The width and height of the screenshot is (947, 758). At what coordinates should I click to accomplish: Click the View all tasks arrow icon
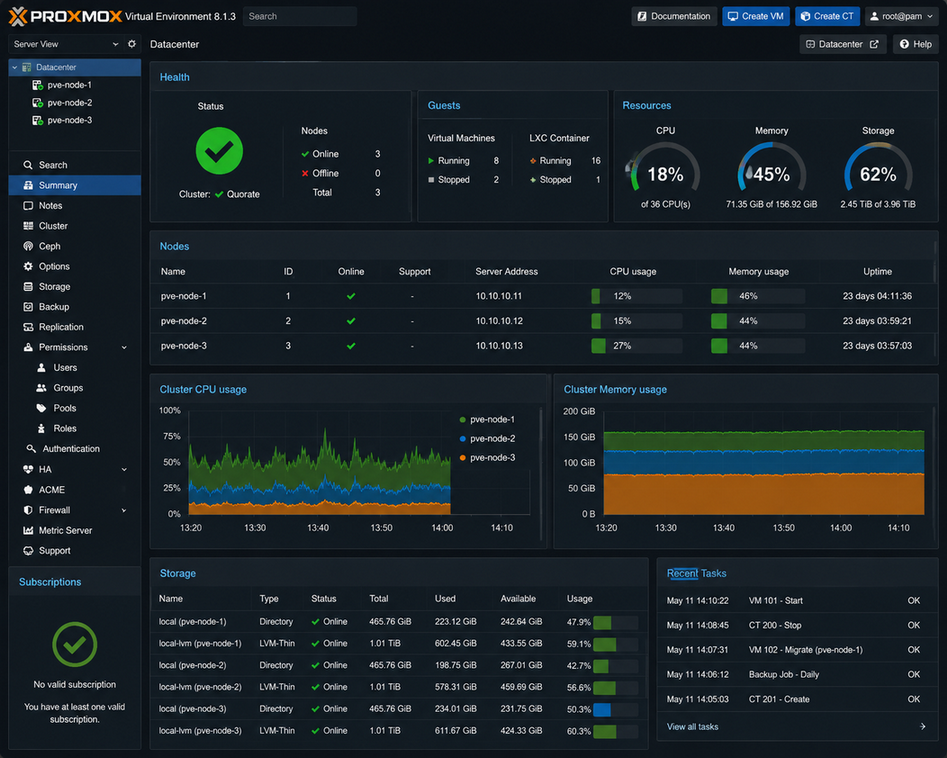tap(922, 727)
